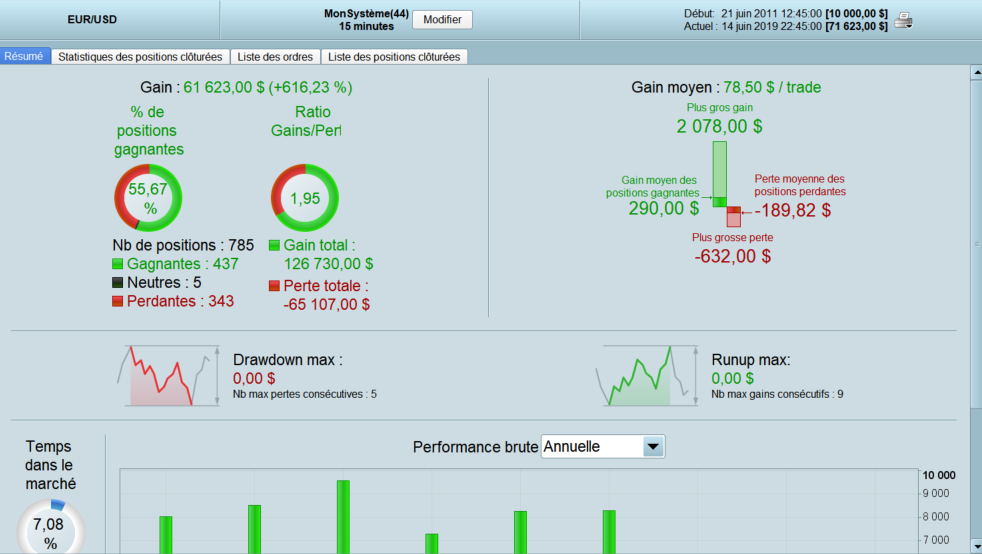Click the Temps dans le marché 7,08 % gauge
The height and width of the screenshot is (554, 982).
pos(50,526)
